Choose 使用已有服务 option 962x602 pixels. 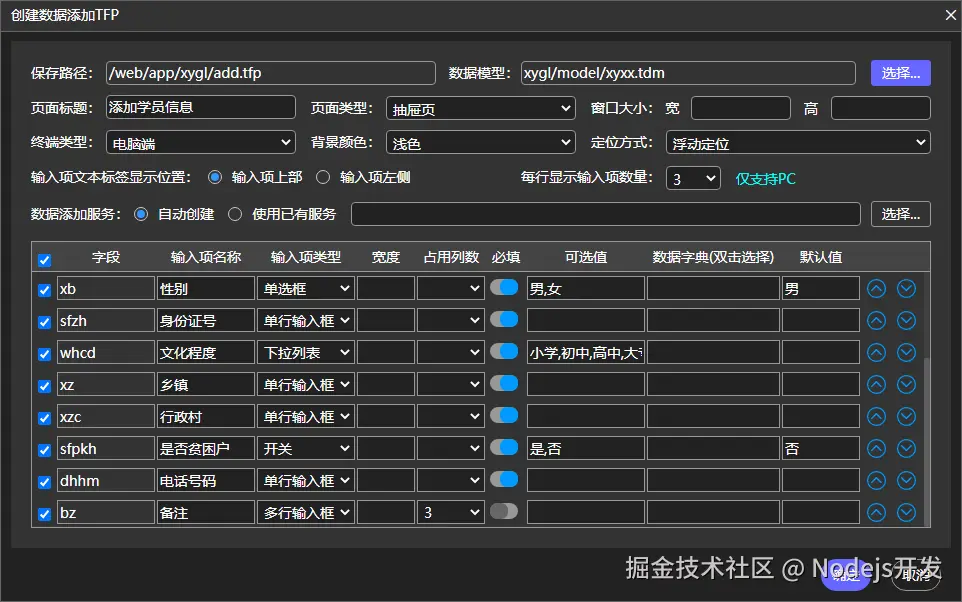point(235,214)
